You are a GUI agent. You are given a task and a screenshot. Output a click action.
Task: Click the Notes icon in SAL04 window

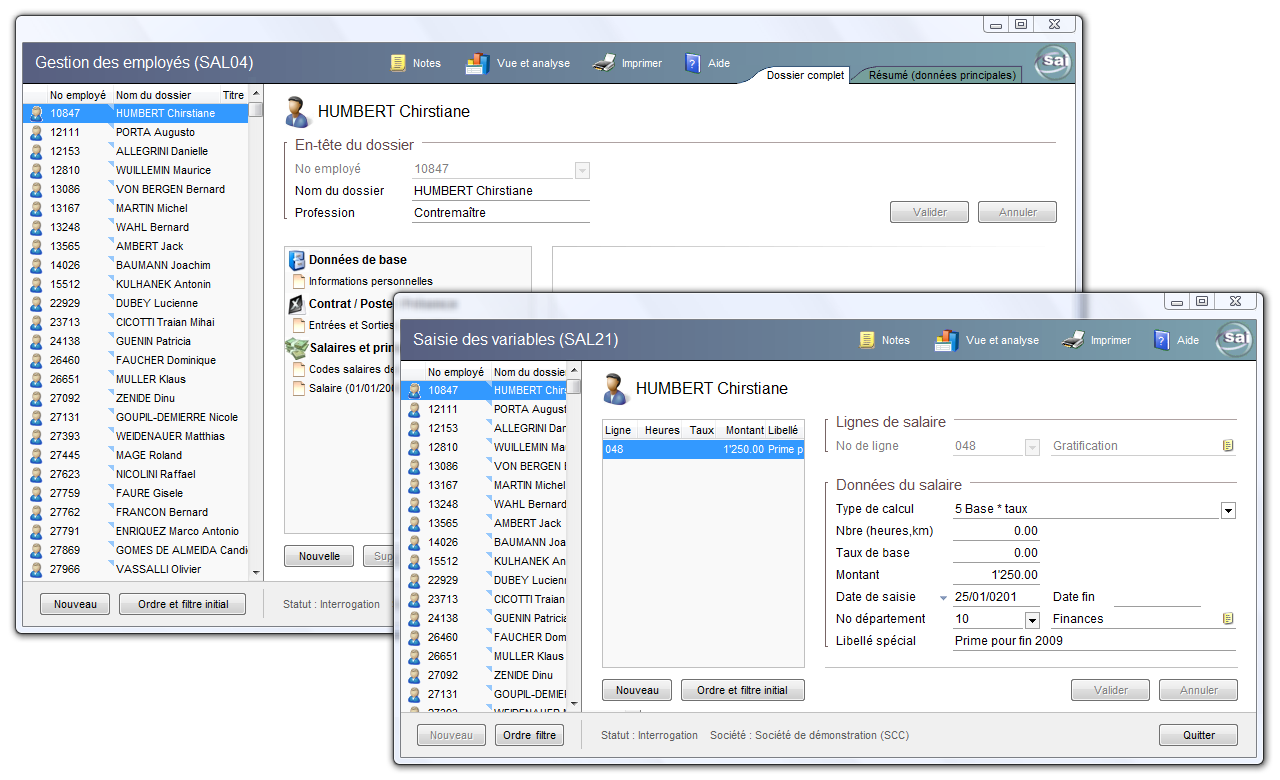click(x=399, y=63)
